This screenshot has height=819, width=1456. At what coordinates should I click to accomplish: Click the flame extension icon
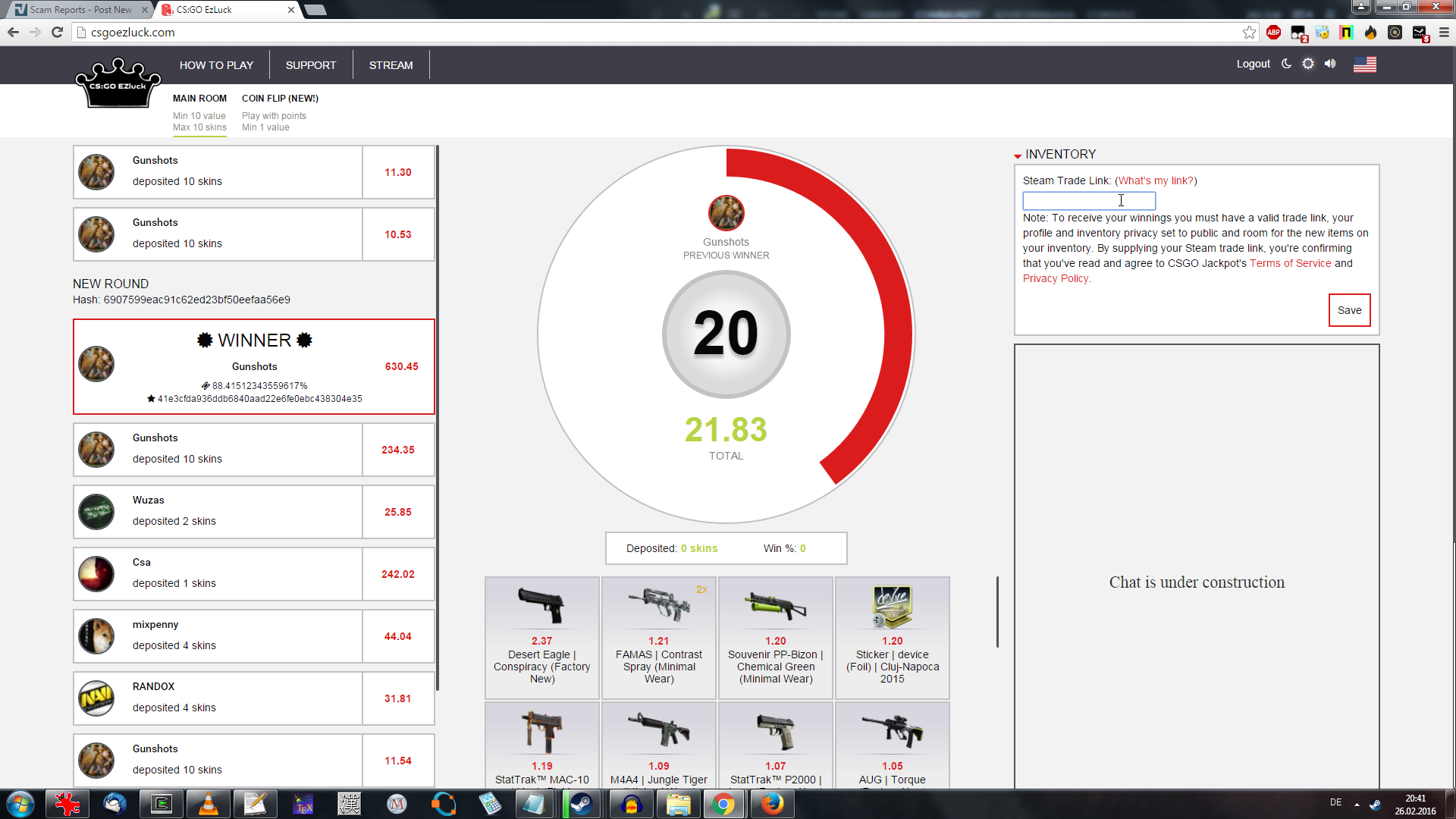[1370, 33]
